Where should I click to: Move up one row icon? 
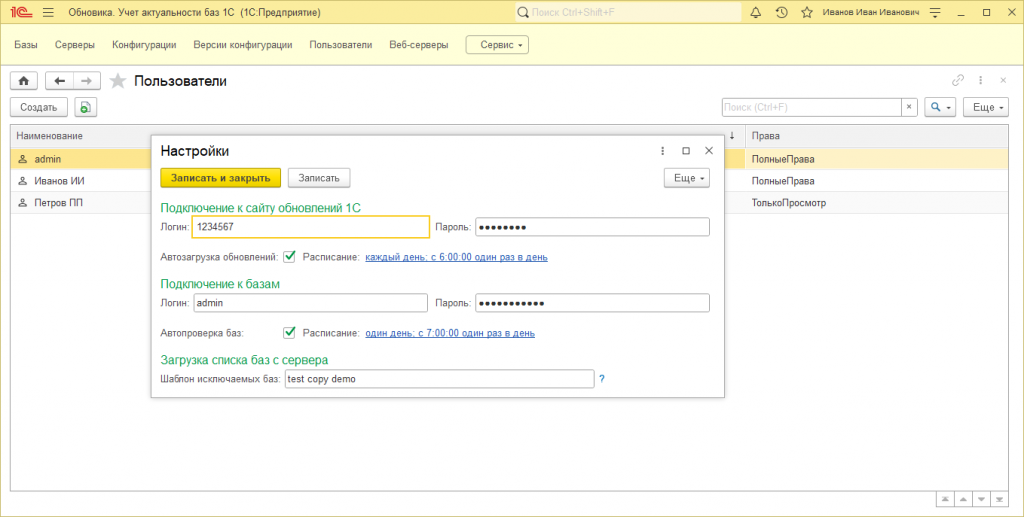tap(963, 499)
